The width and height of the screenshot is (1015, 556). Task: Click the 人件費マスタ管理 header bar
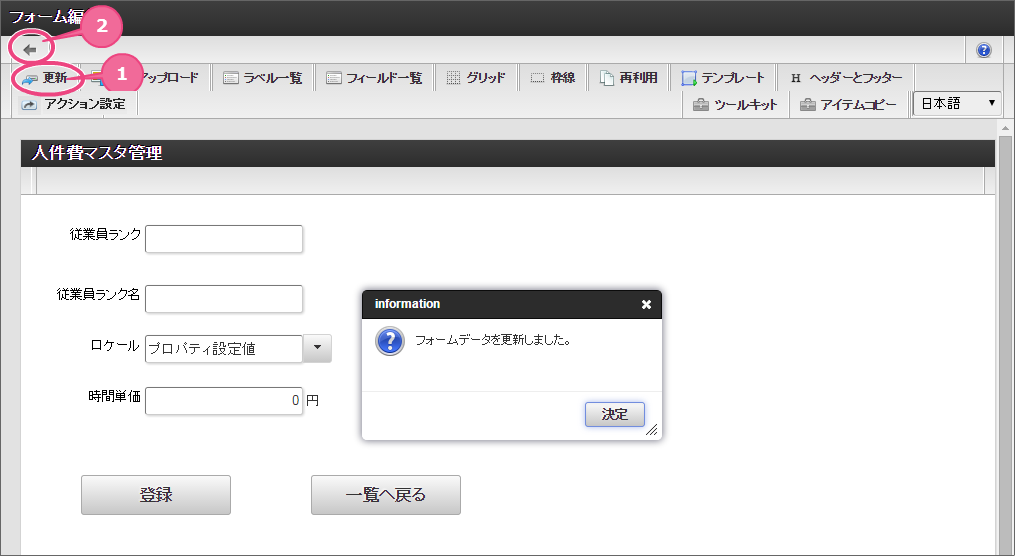(x=508, y=153)
